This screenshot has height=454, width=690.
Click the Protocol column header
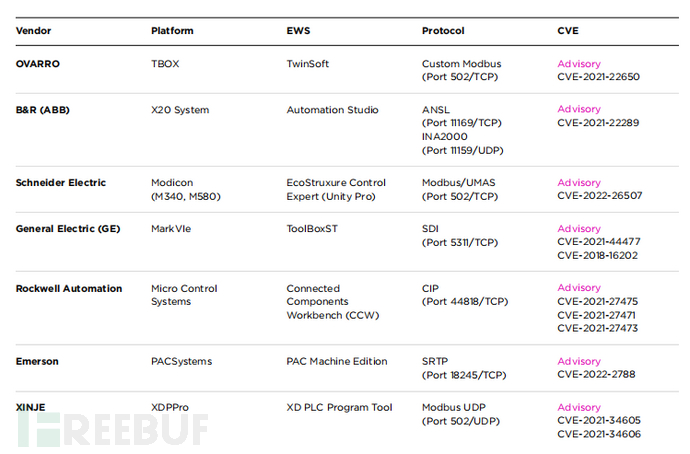point(443,31)
